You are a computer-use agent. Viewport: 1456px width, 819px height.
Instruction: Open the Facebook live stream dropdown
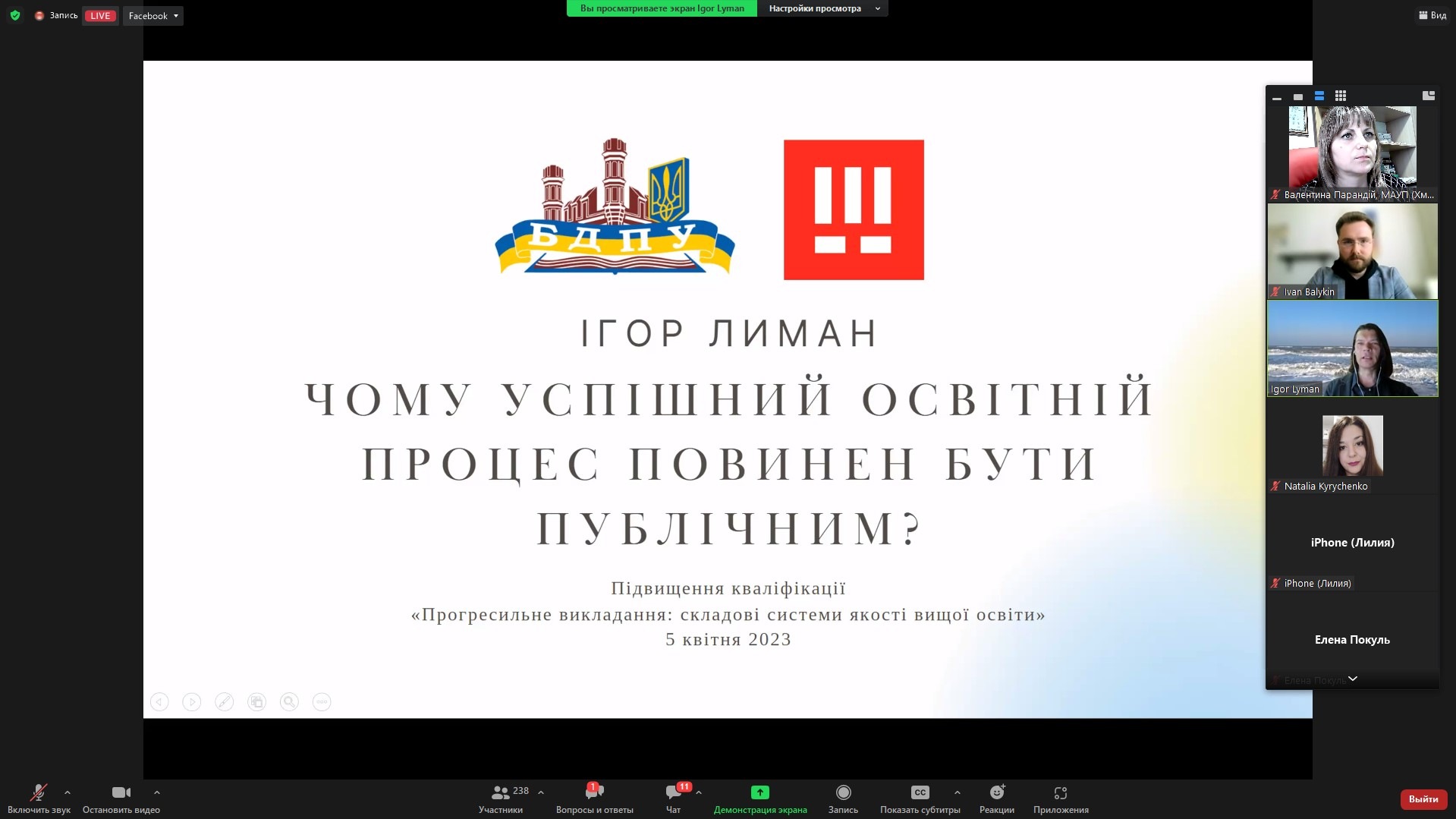click(153, 16)
